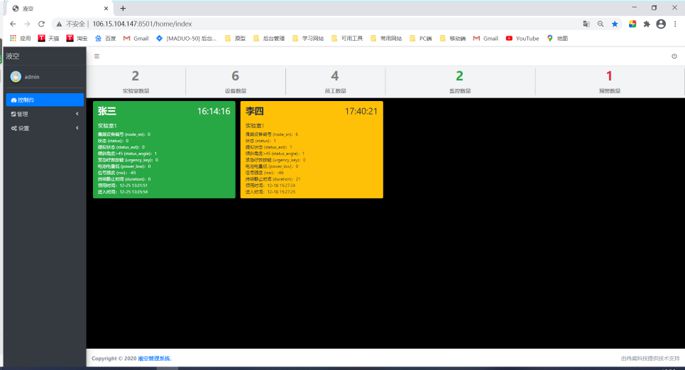Open a new browser tab

tap(123, 8)
